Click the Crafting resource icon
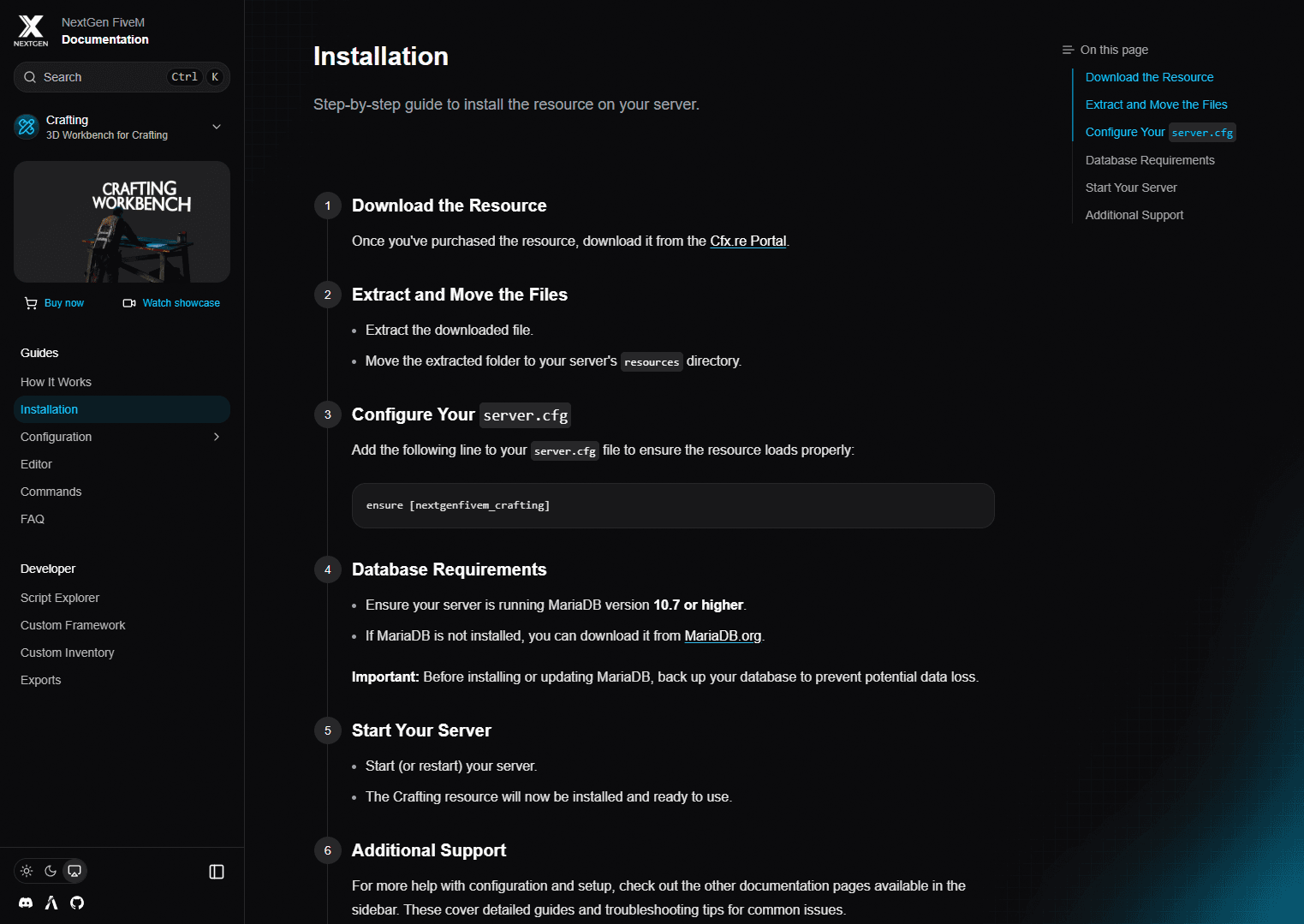This screenshot has height=924, width=1304. [27, 127]
